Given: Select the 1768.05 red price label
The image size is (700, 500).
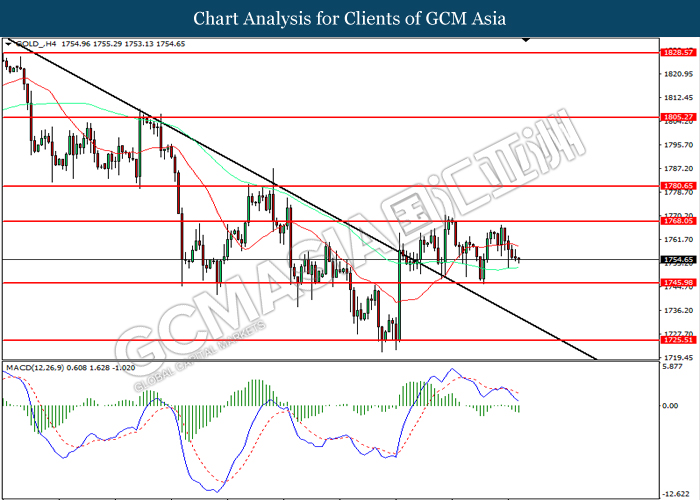Looking at the screenshot, I should [678, 221].
